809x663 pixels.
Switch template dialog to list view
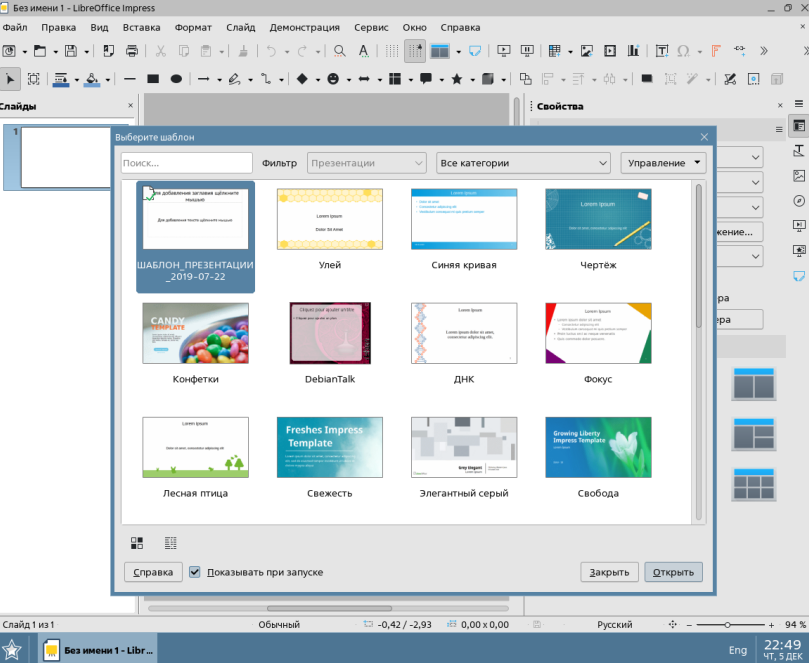click(170, 543)
